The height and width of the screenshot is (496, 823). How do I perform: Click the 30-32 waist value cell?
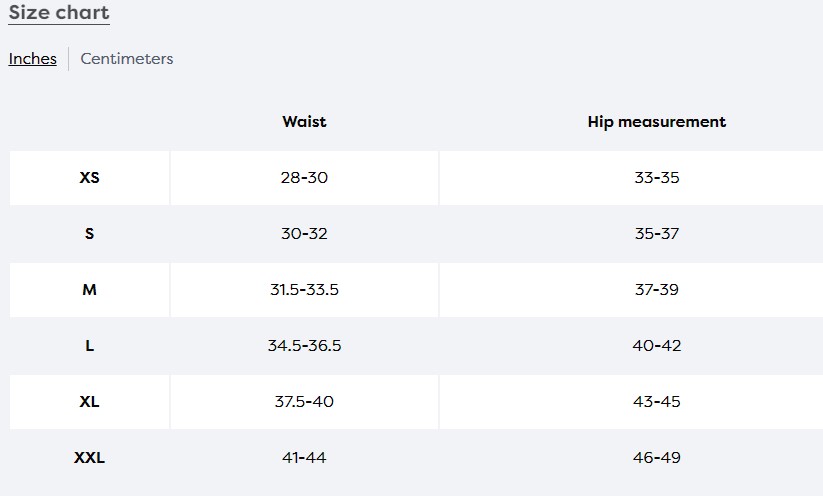click(304, 234)
